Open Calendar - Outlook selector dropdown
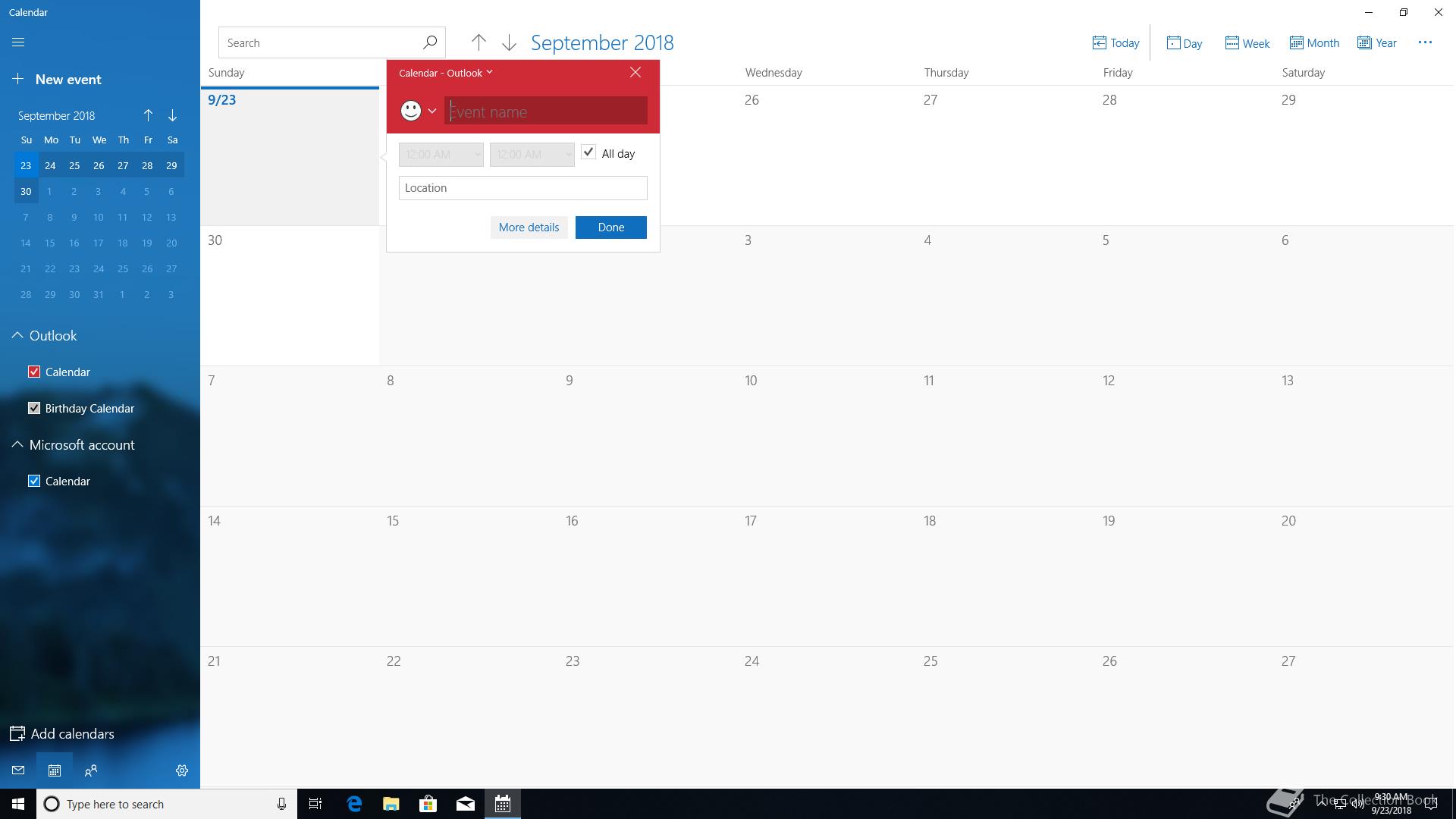 446,73
